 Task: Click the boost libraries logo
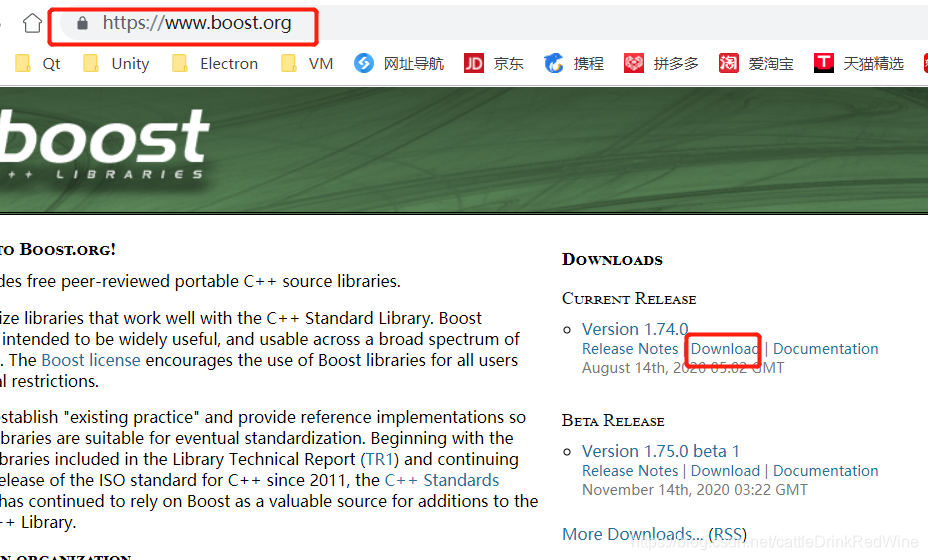[x=104, y=145]
